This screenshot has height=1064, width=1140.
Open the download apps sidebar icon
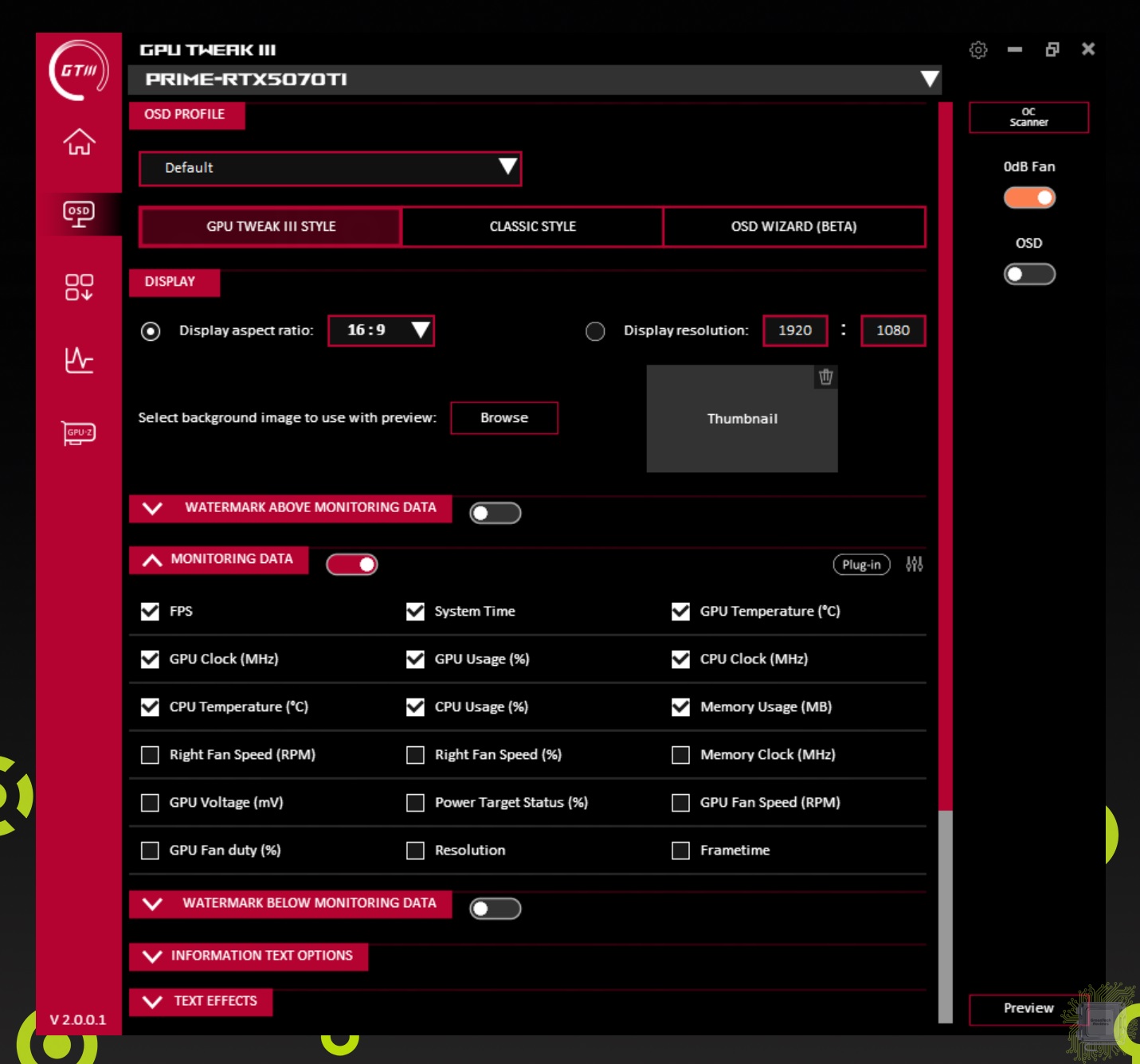79,287
